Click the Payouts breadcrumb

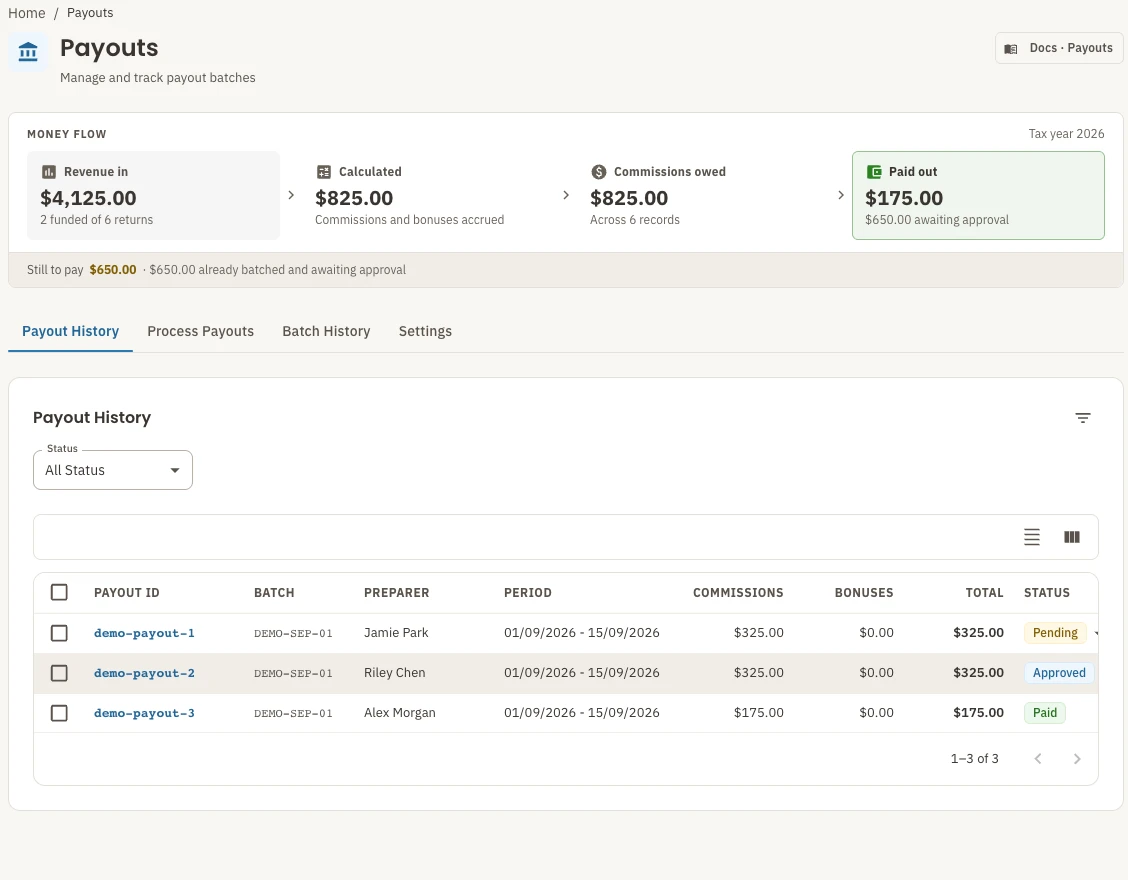click(x=90, y=13)
